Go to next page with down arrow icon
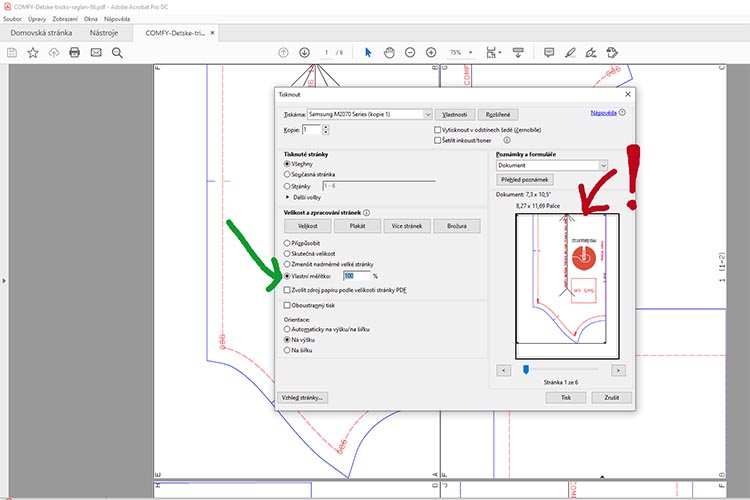 (304, 52)
